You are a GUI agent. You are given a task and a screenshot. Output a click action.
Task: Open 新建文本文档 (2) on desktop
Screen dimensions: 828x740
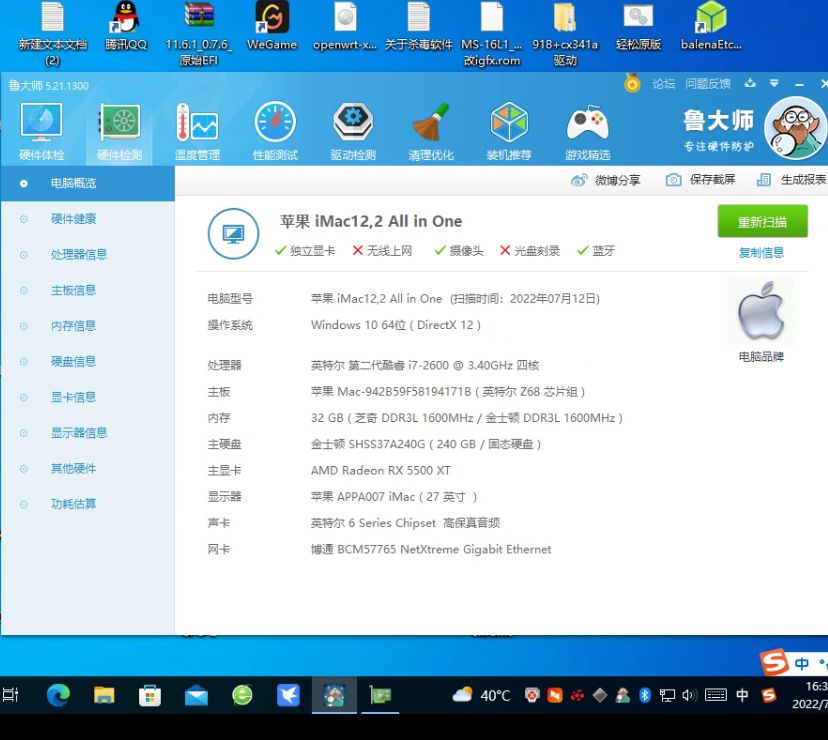[52, 33]
